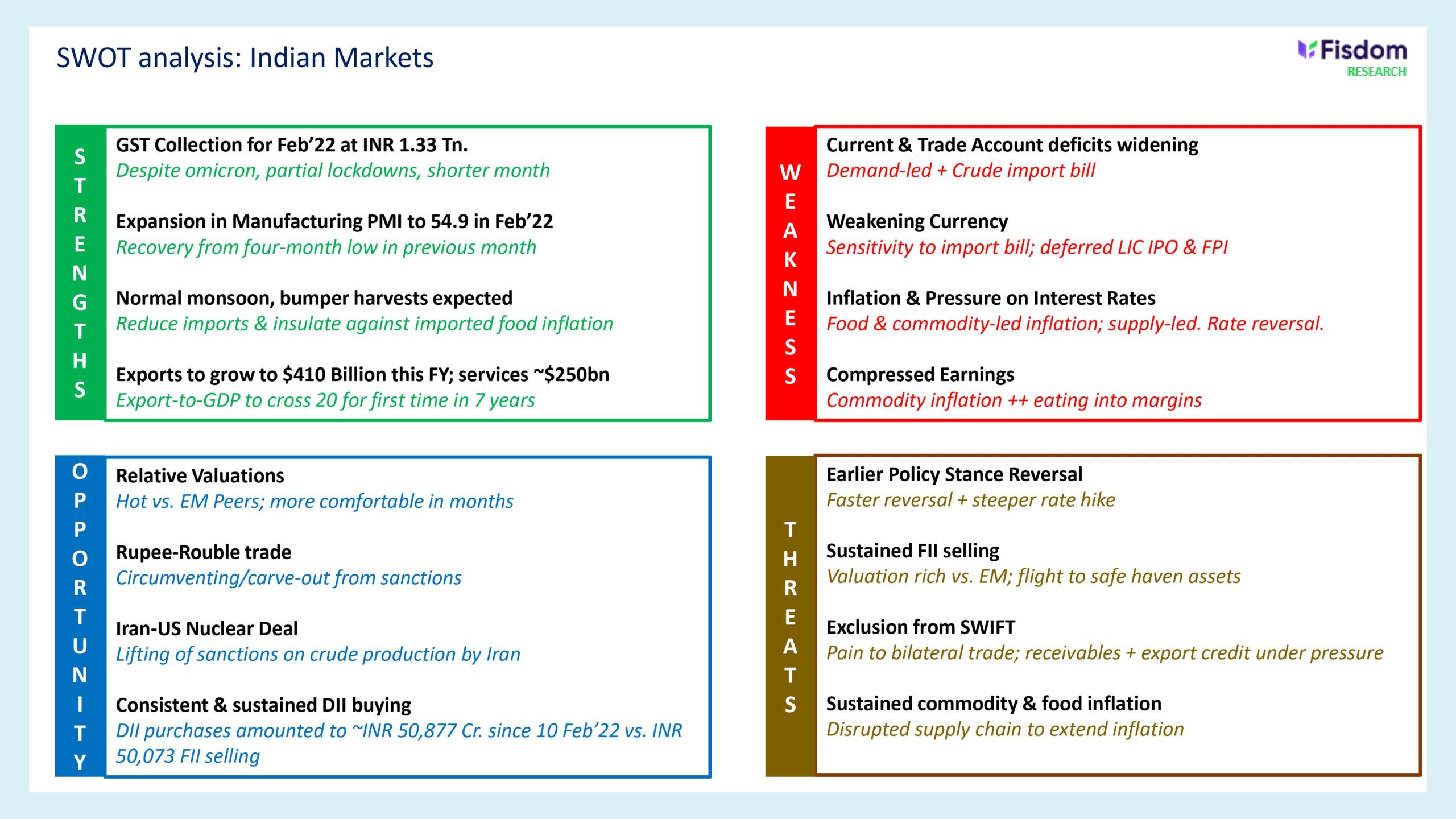Click Normal monsoon, bumper harvests heading
The width and height of the screenshot is (1456, 819).
314,298
